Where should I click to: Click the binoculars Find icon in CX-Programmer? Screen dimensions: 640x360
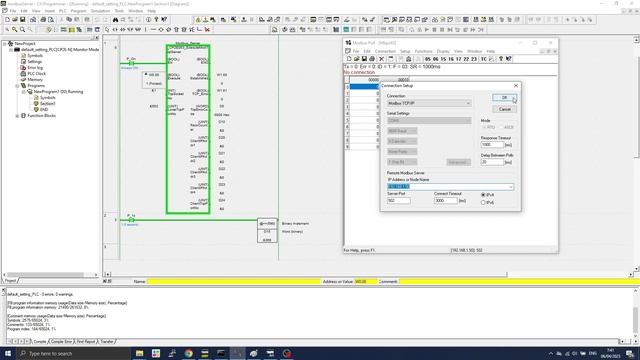(116, 20)
